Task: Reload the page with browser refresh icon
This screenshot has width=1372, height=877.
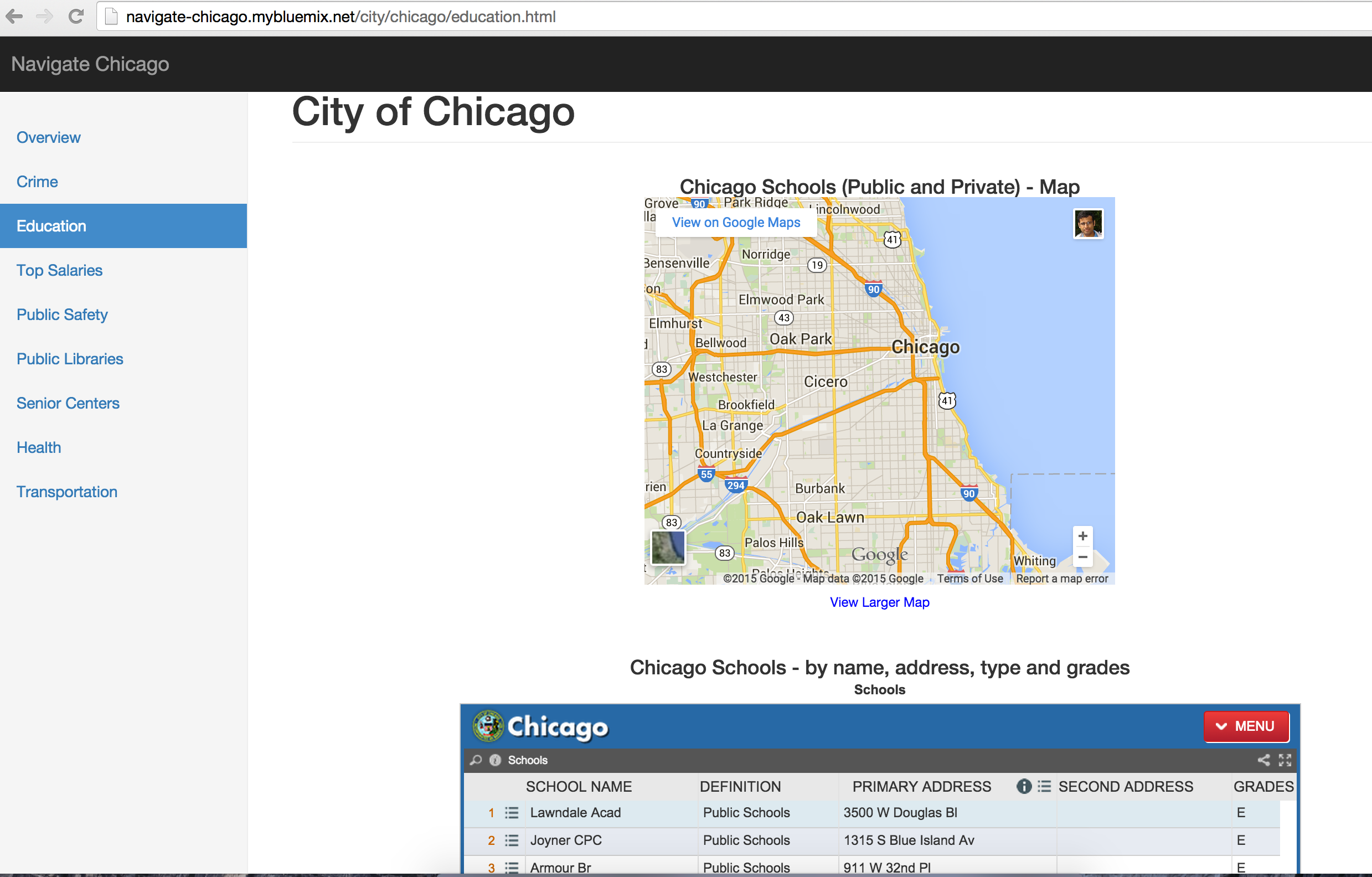Action: pyautogui.click(x=76, y=17)
